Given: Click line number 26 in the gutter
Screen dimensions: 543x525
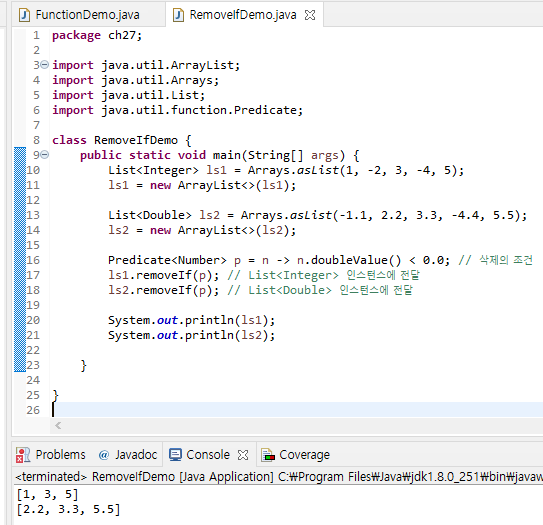Looking at the screenshot, I should [x=33, y=410].
